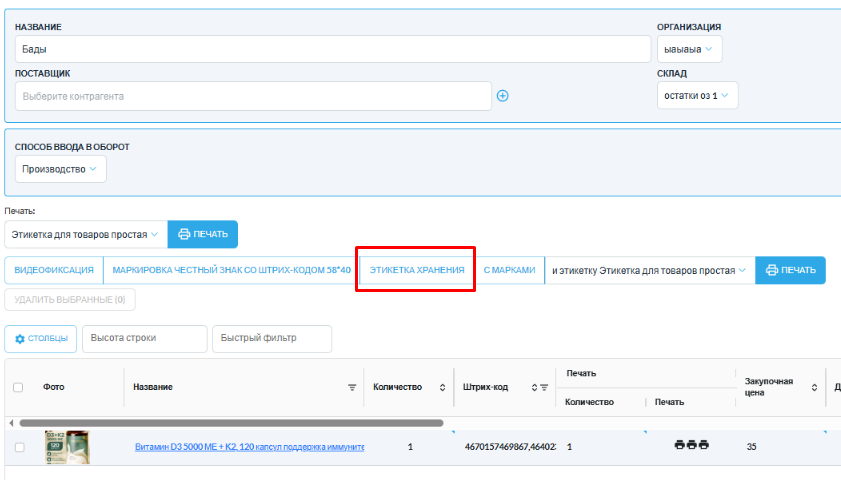
Task: Click the Быстрый фильтр input field
Action: [x=271, y=338]
